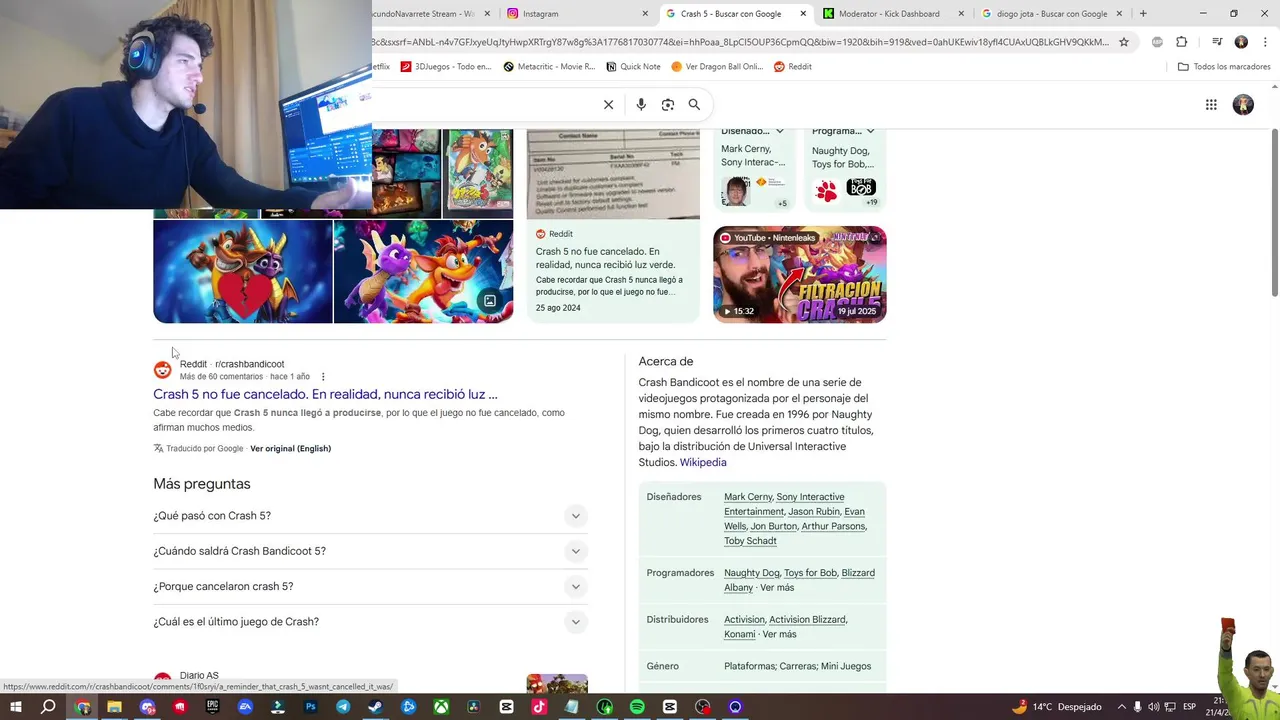Open 'Crash 5 no fue cancelado' Reddit result

point(325,394)
